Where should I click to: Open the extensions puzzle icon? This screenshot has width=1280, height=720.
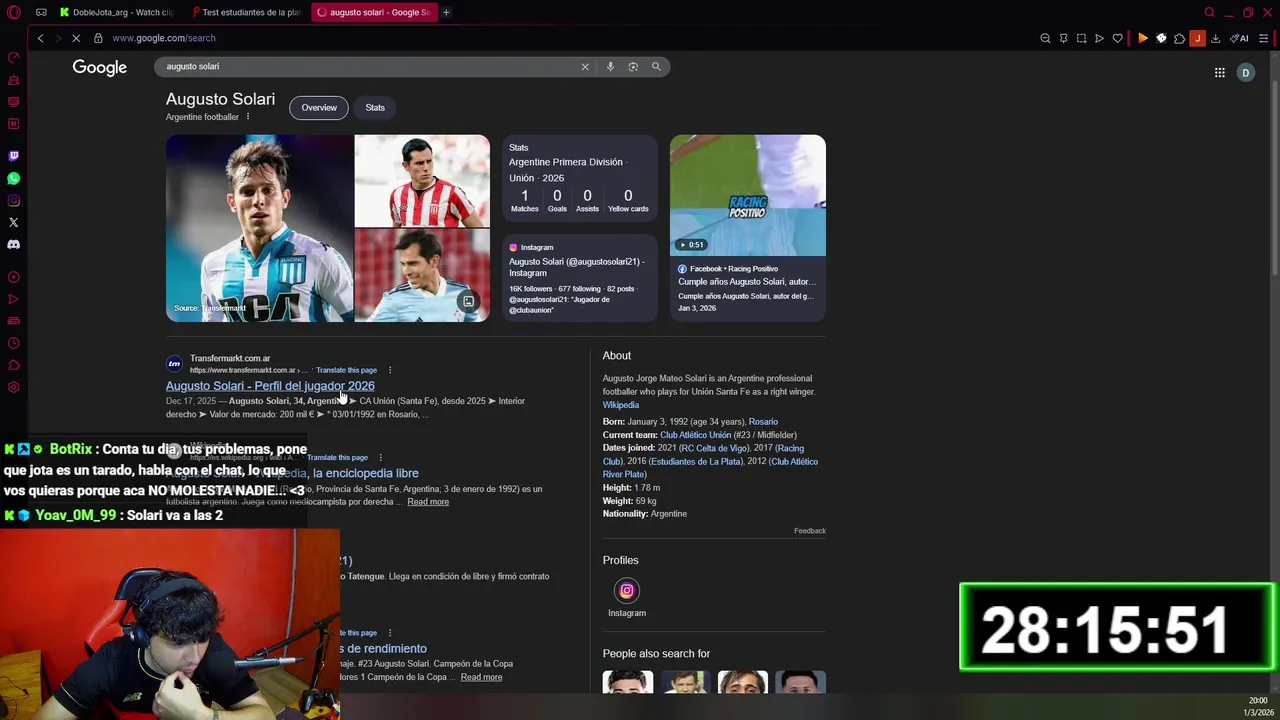[1179, 38]
